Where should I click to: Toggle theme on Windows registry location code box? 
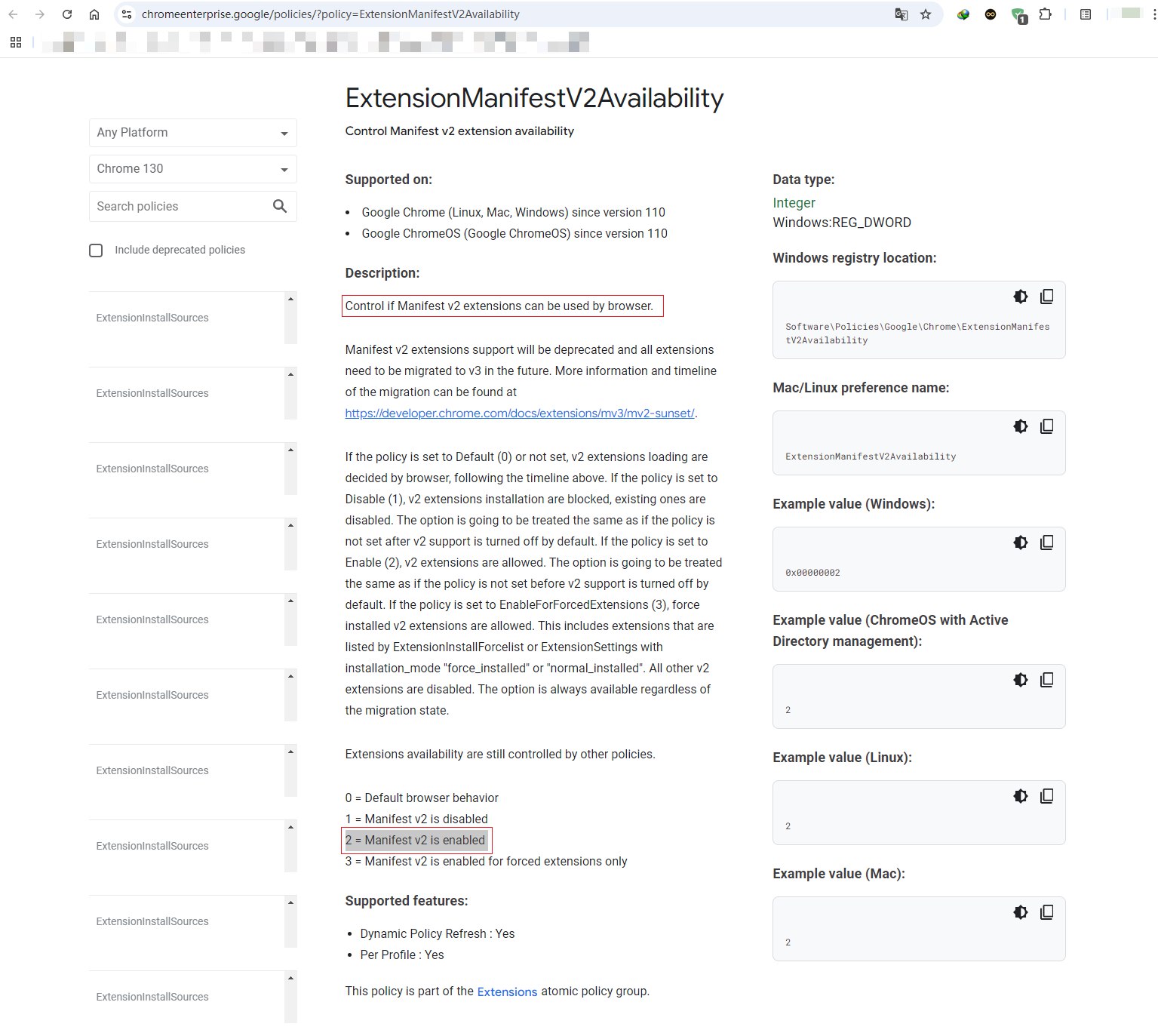click(1020, 297)
